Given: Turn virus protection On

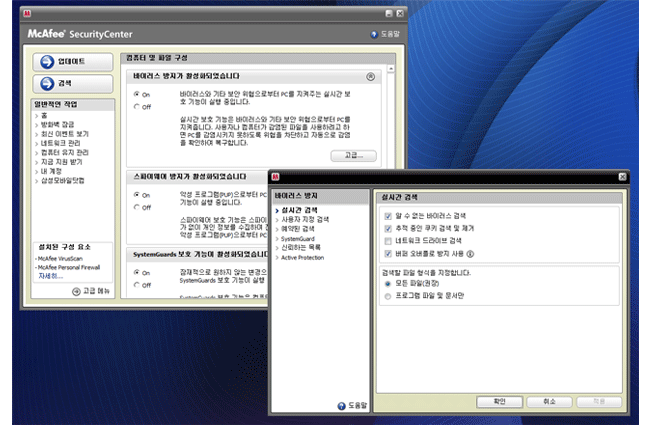Looking at the screenshot, I should tap(136, 95).
